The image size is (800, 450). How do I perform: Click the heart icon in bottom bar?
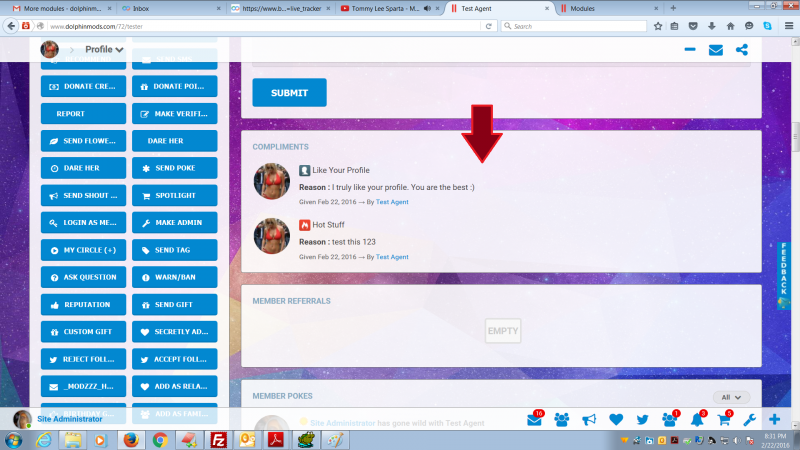616,420
